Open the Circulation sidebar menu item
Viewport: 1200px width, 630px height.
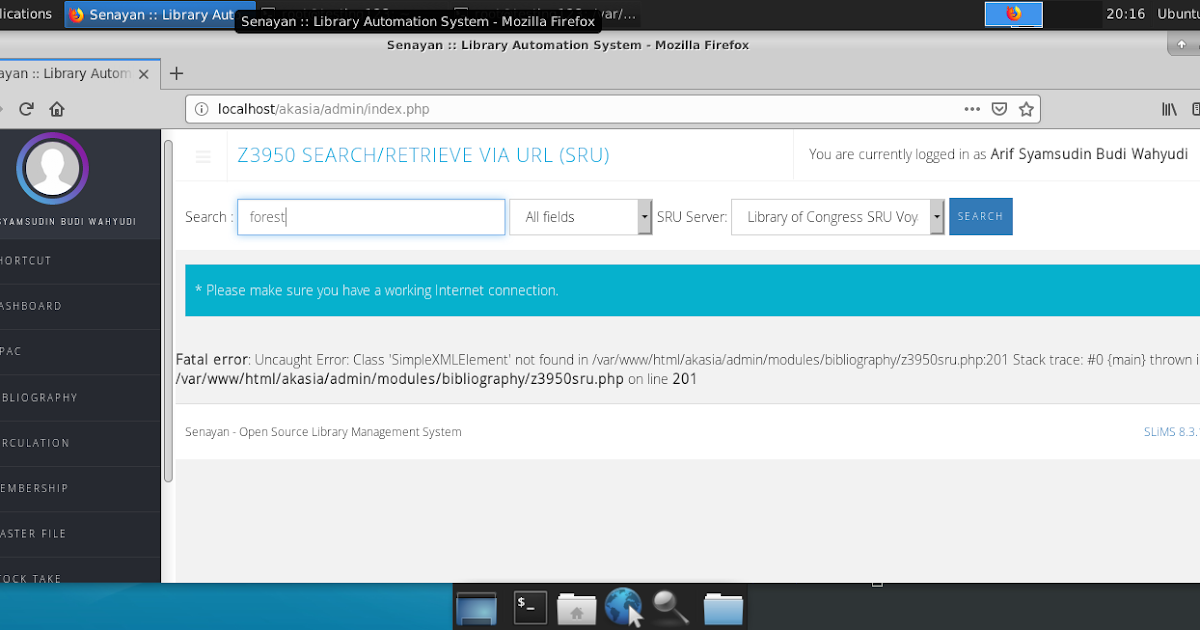[x=80, y=443]
